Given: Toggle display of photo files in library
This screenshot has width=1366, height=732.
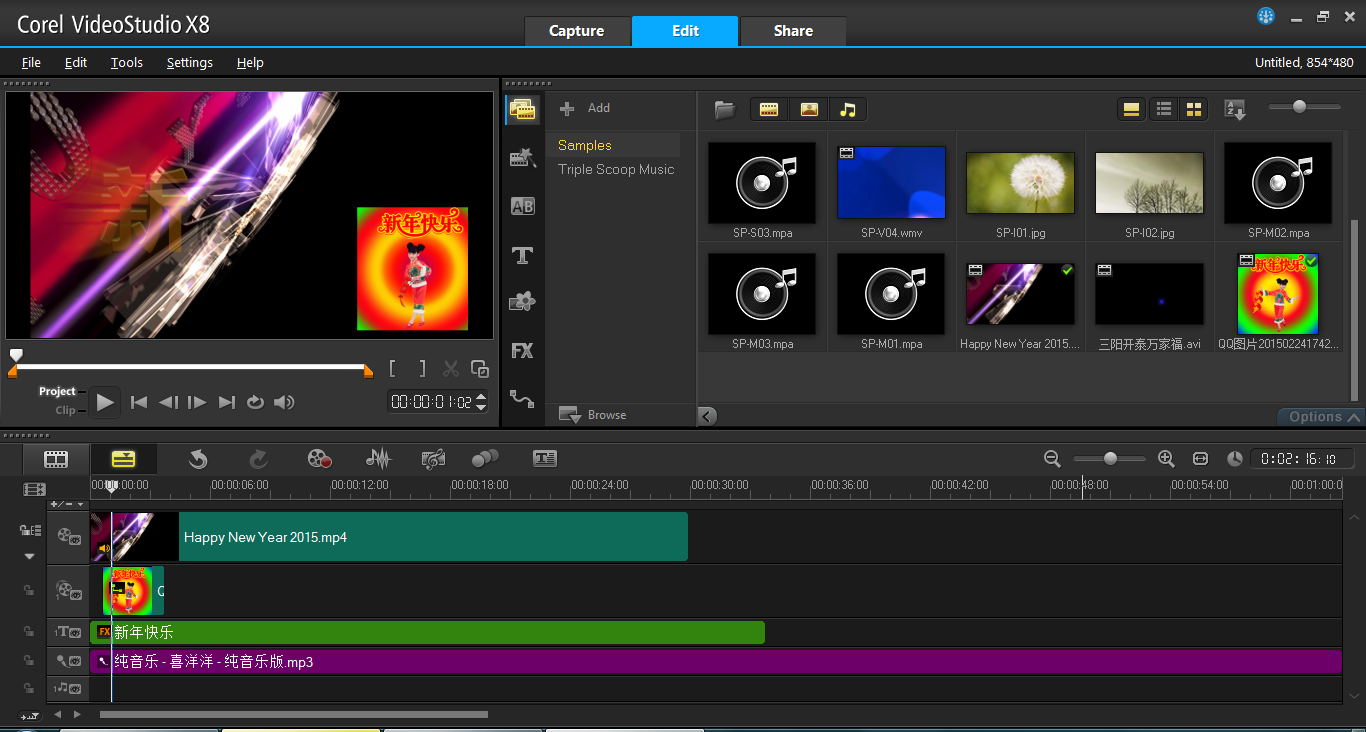Looking at the screenshot, I should point(809,109).
